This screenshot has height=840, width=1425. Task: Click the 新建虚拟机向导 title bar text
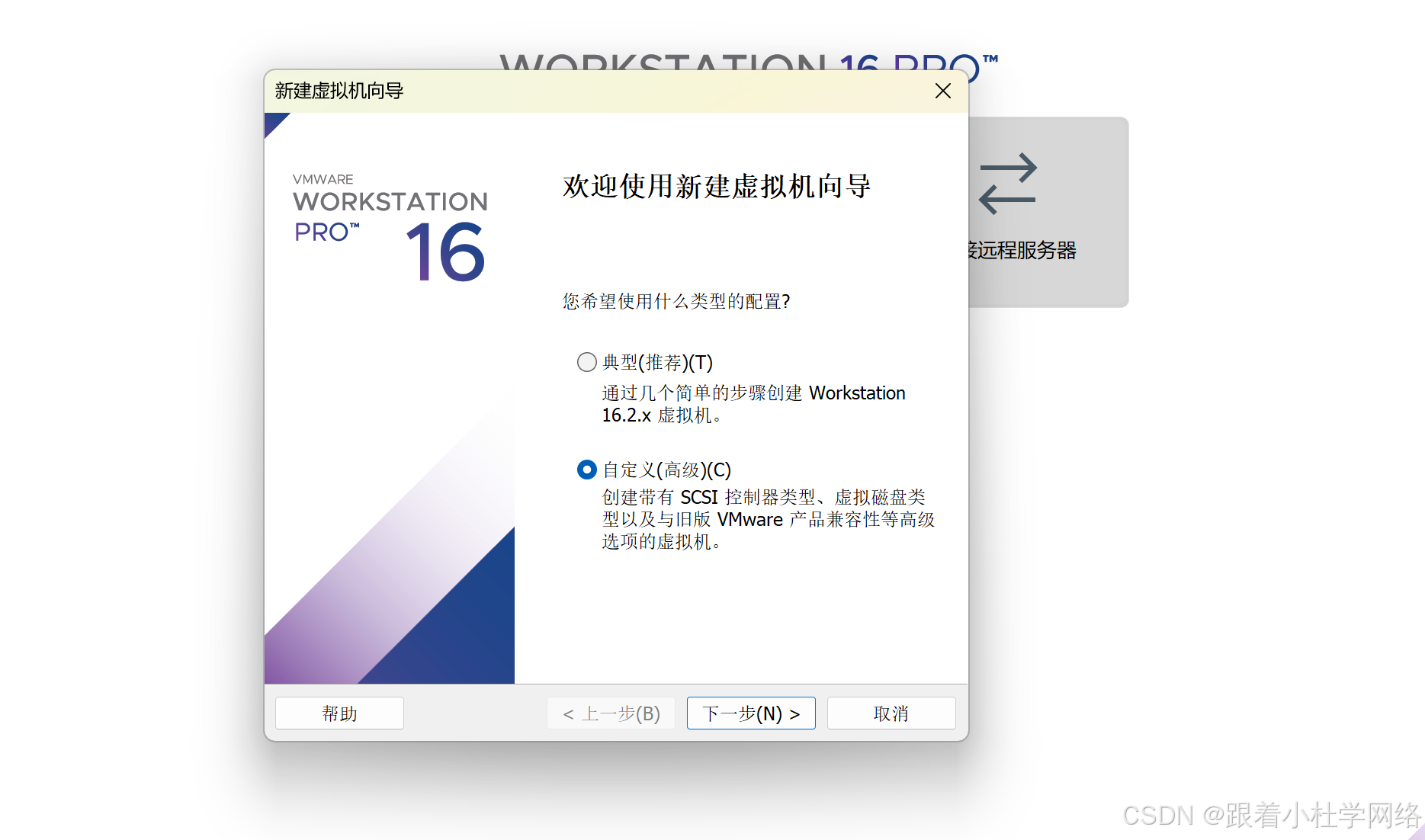coord(339,91)
